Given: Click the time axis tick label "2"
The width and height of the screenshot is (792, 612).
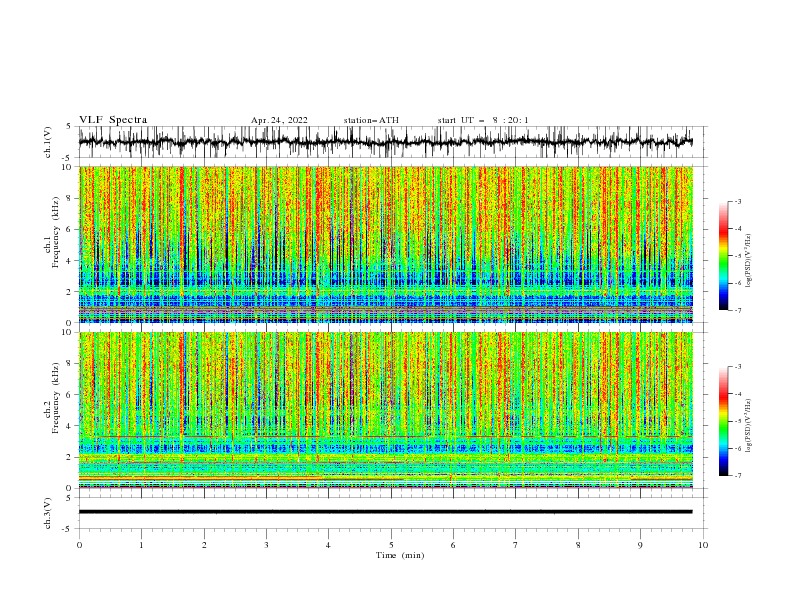Looking at the screenshot, I should coord(204,545).
